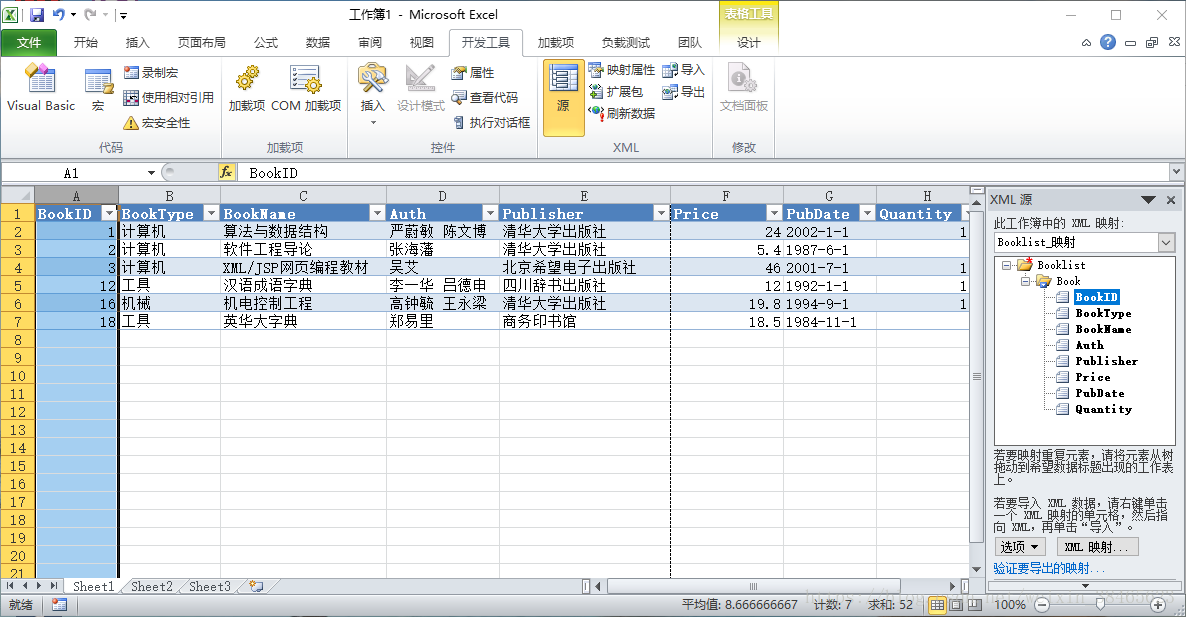1186x617 pixels.
Task: Switch to the 数据 tab
Action: [318, 42]
